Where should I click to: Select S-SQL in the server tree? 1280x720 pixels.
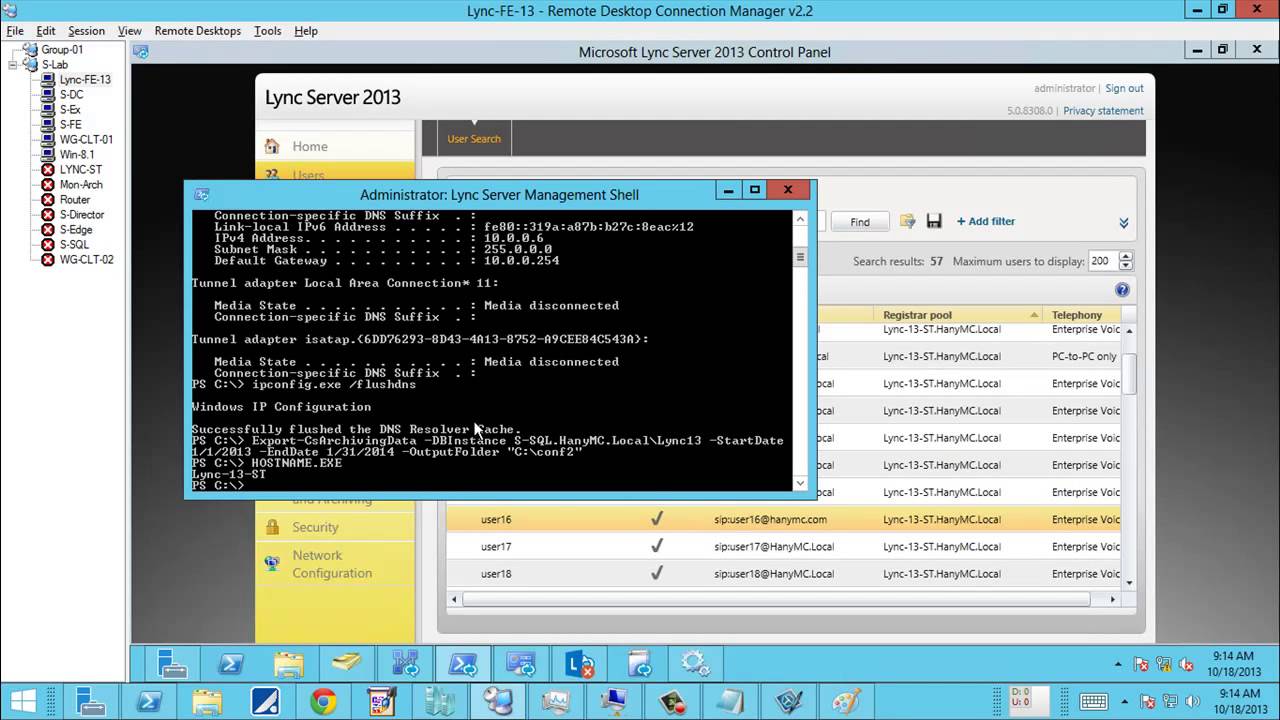coord(74,244)
